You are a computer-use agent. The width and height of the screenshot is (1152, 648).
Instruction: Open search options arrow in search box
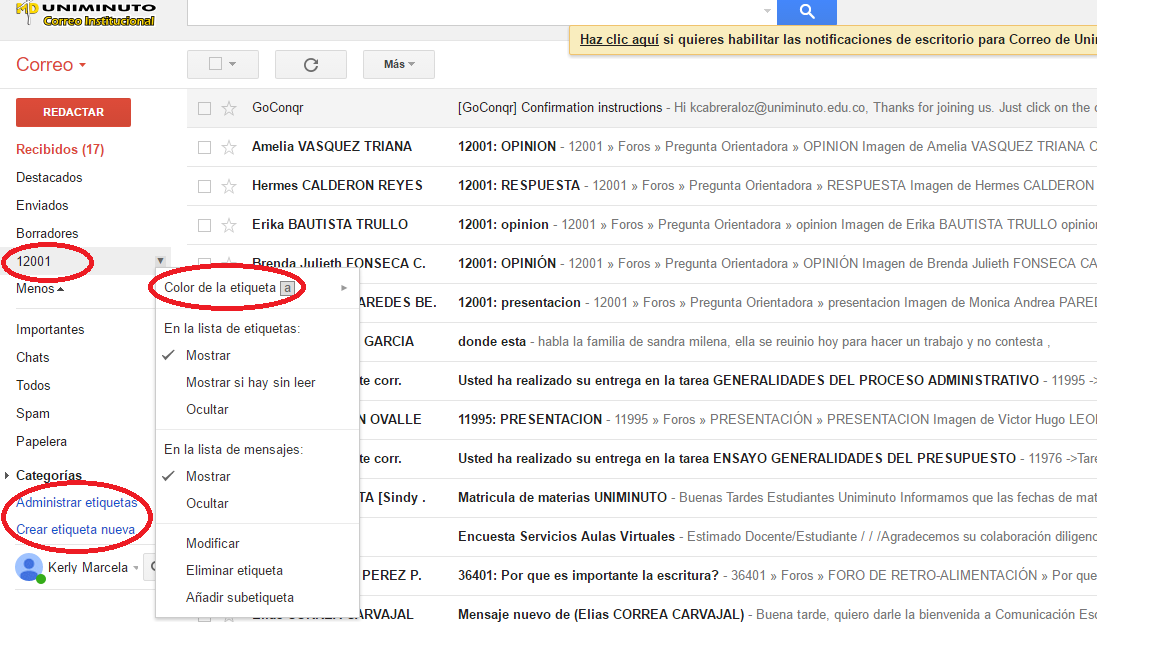coord(767,11)
